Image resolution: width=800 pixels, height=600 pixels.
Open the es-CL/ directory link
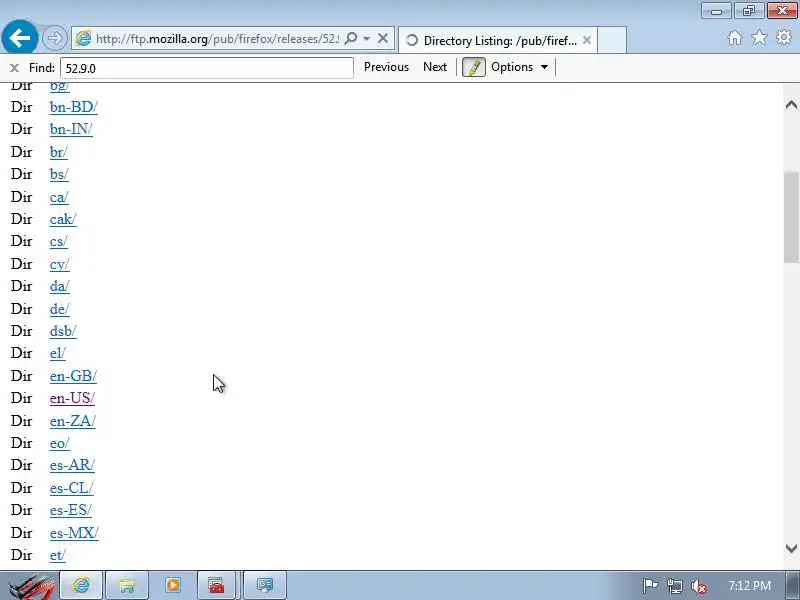point(71,488)
